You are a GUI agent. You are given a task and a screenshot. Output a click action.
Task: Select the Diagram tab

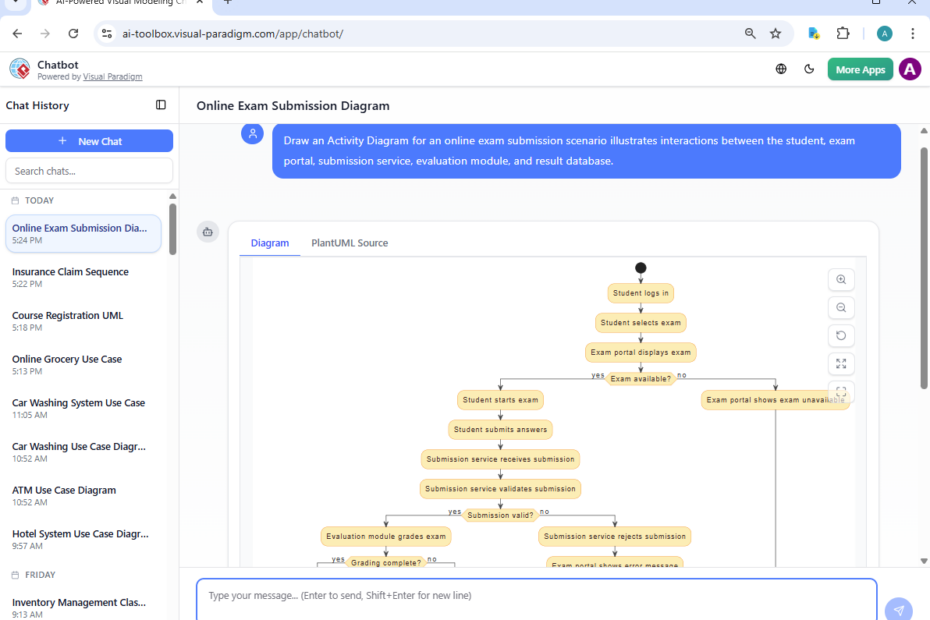(x=269, y=242)
